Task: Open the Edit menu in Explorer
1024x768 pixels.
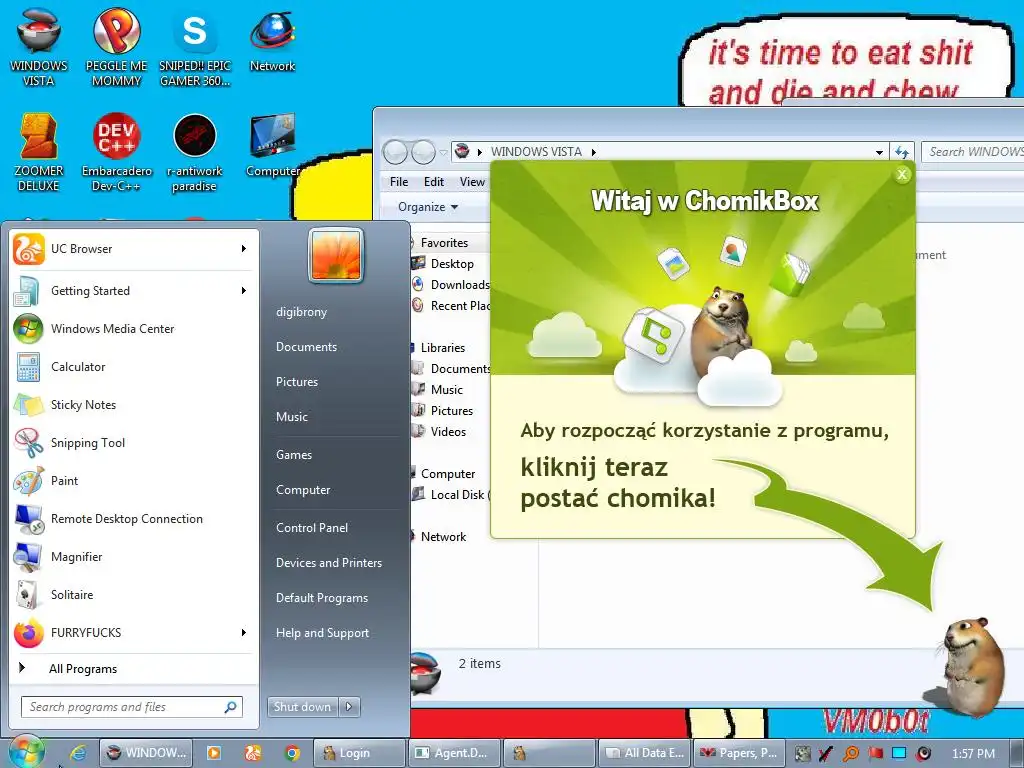Action: [x=434, y=182]
